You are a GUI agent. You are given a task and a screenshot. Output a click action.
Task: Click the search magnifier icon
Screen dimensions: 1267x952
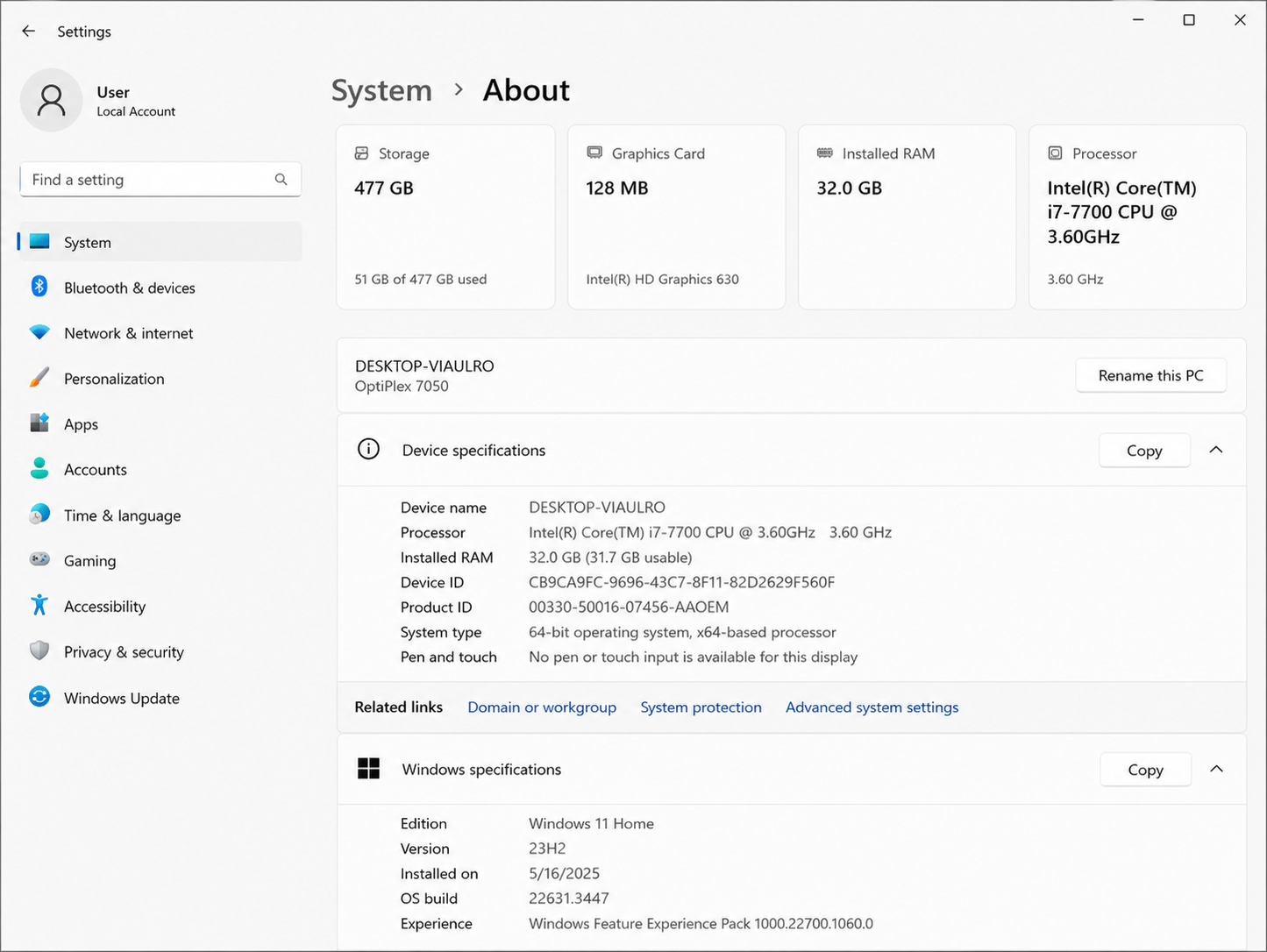[x=281, y=180]
